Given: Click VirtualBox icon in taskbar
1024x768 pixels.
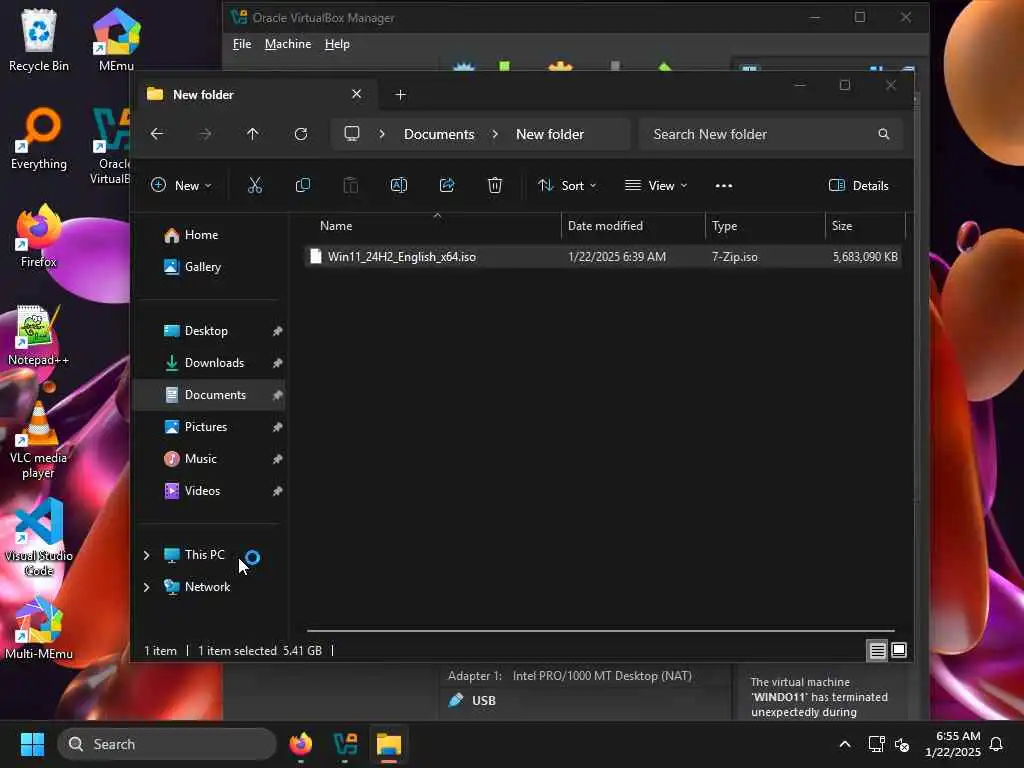Looking at the screenshot, I should click(345, 744).
